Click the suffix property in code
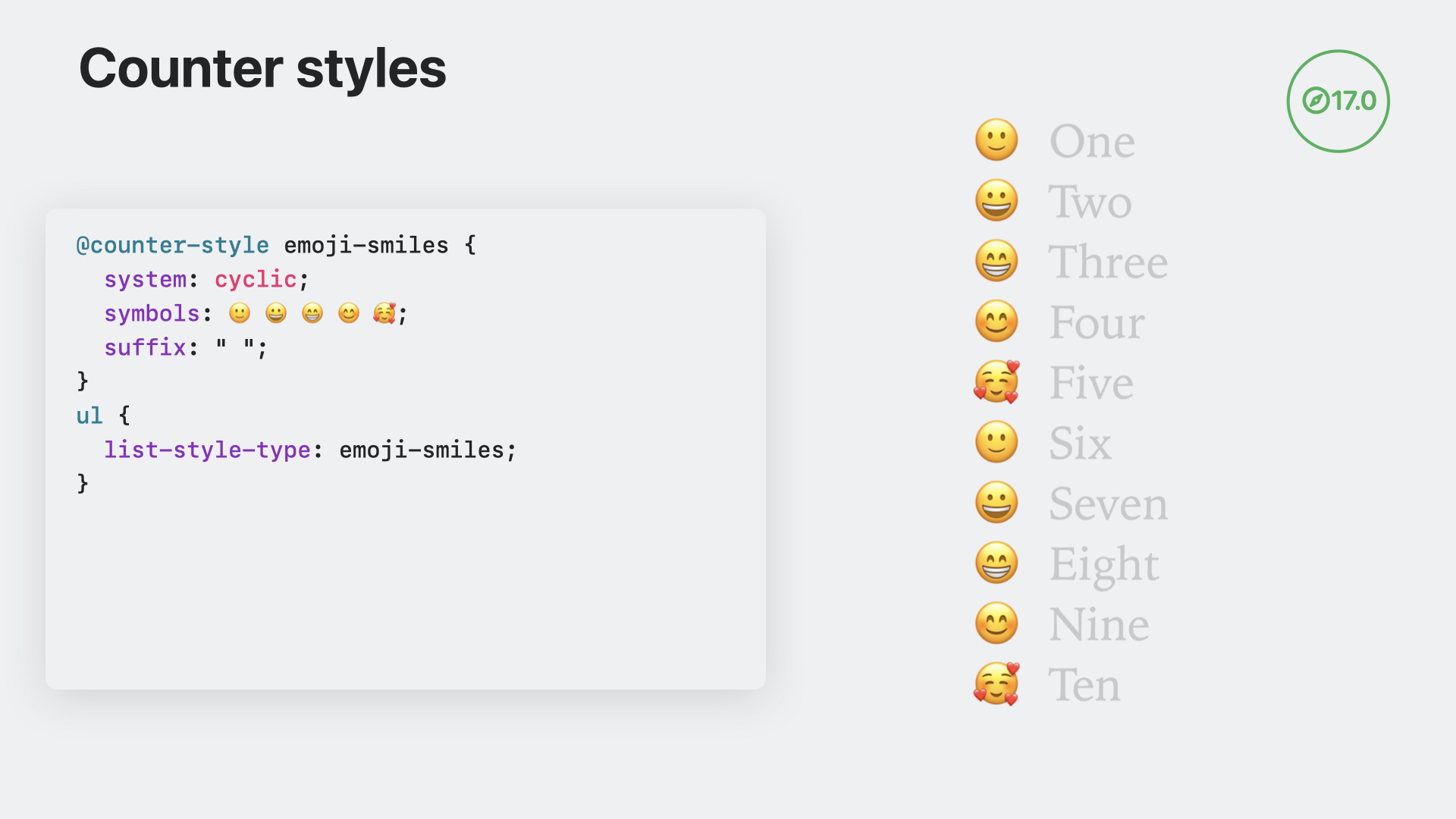This screenshot has height=819, width=1456. (145, 347)
